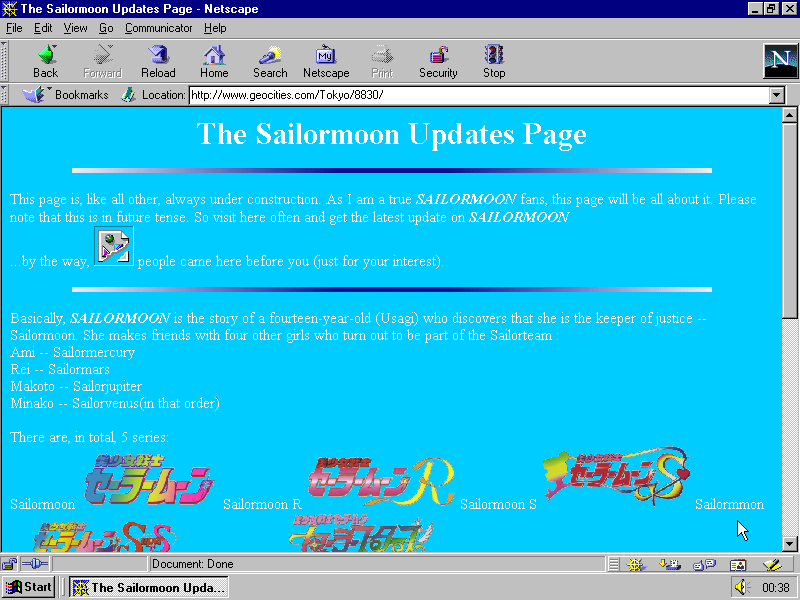This screenshot has height=600, width=800.
Task: Click the component bar drag handle
Action: [x=614, y=564]
